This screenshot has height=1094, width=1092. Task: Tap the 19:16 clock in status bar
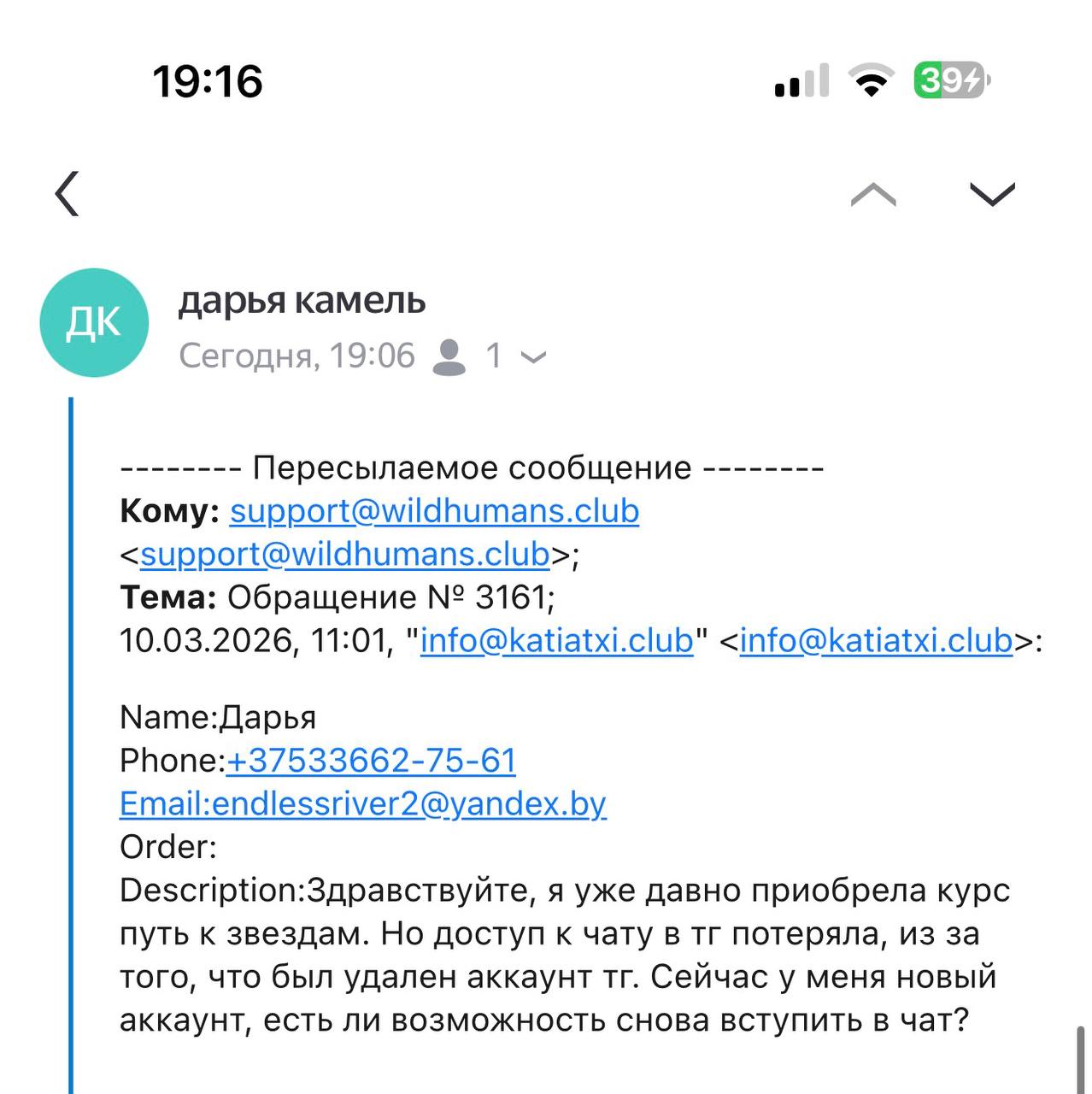point(208,82)
